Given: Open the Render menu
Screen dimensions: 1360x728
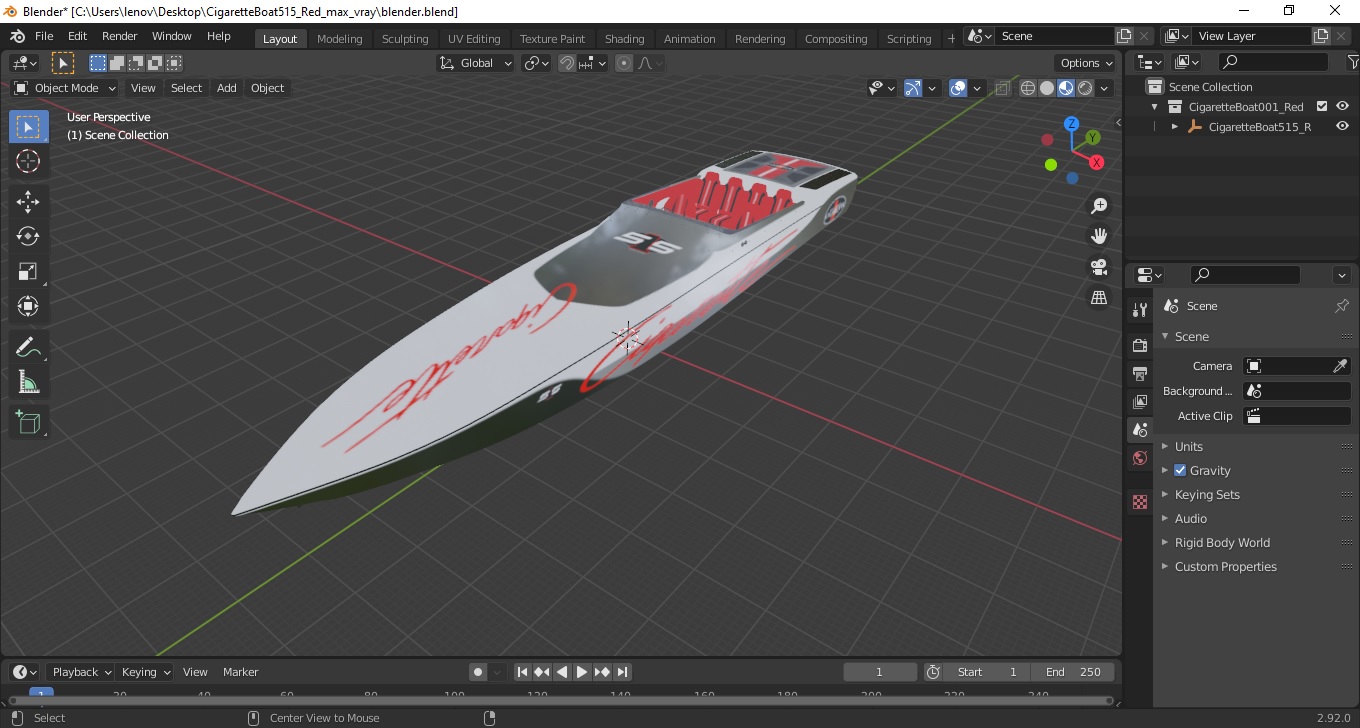Looking at the screenshot, I should coord(120,36).
